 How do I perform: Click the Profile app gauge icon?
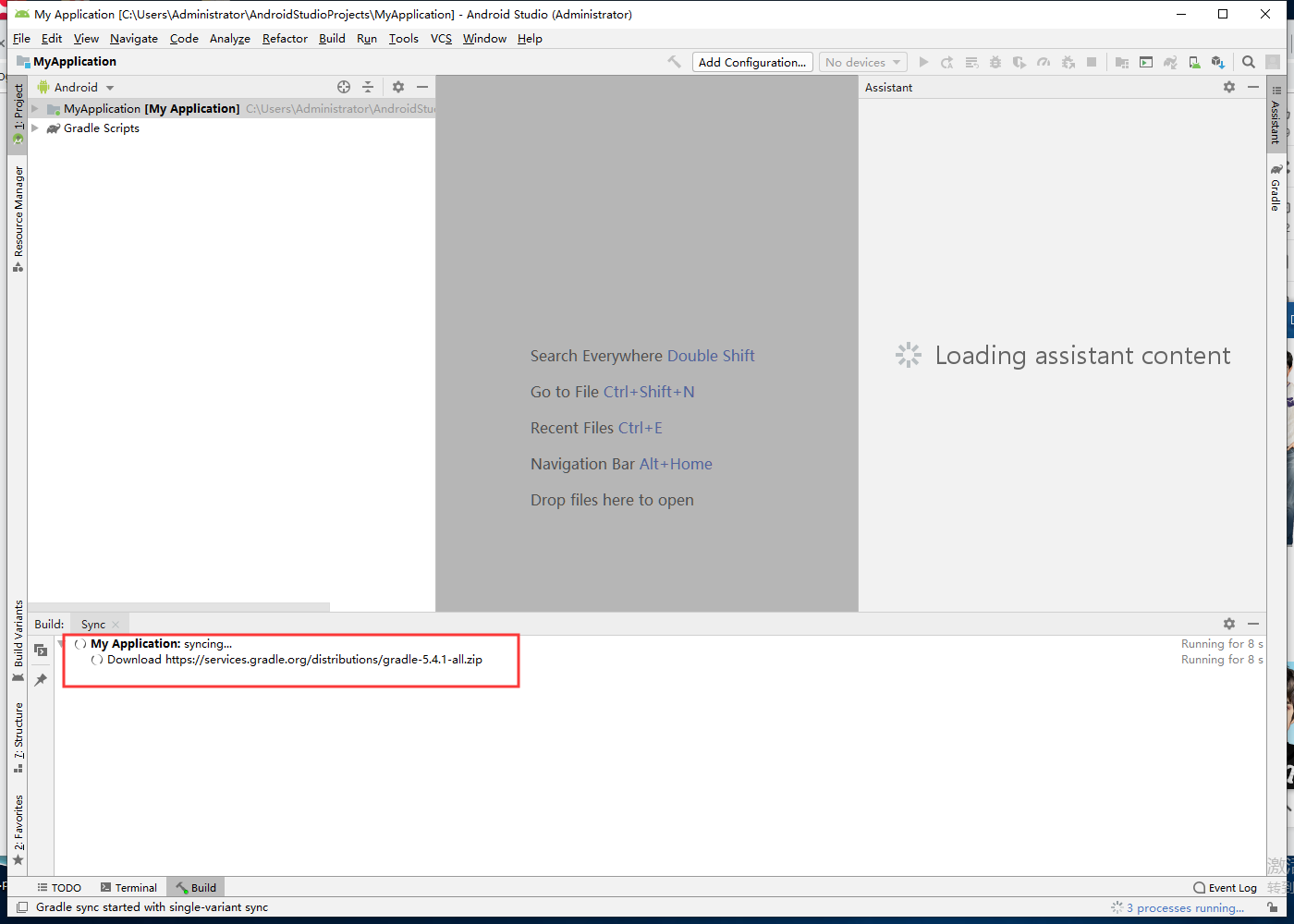coord(1044,62)
